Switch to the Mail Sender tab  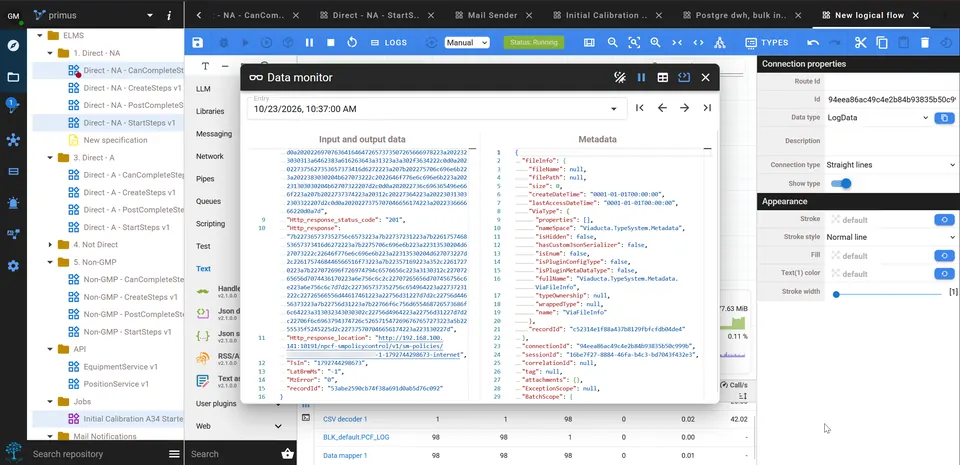[x=493, y=15]
